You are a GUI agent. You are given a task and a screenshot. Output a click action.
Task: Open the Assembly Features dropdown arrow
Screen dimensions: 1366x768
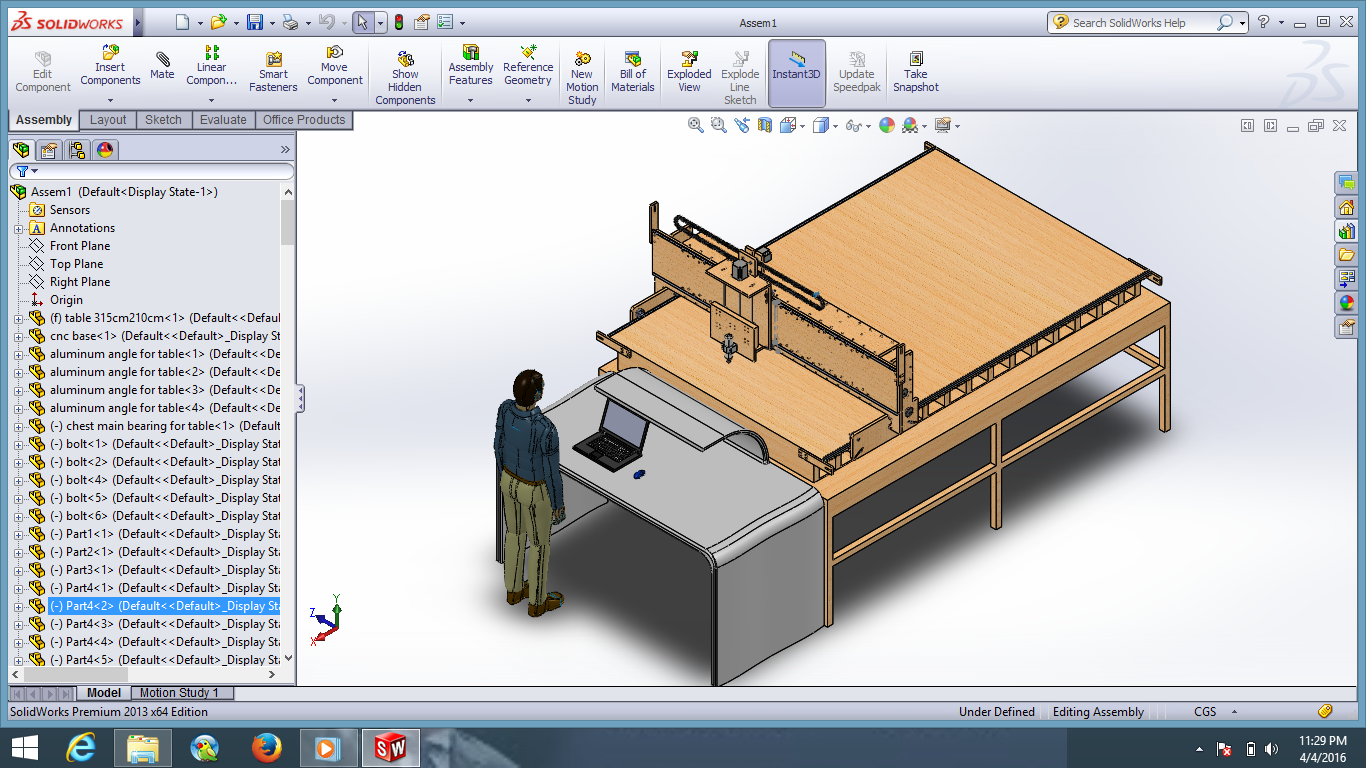(470, 100)
